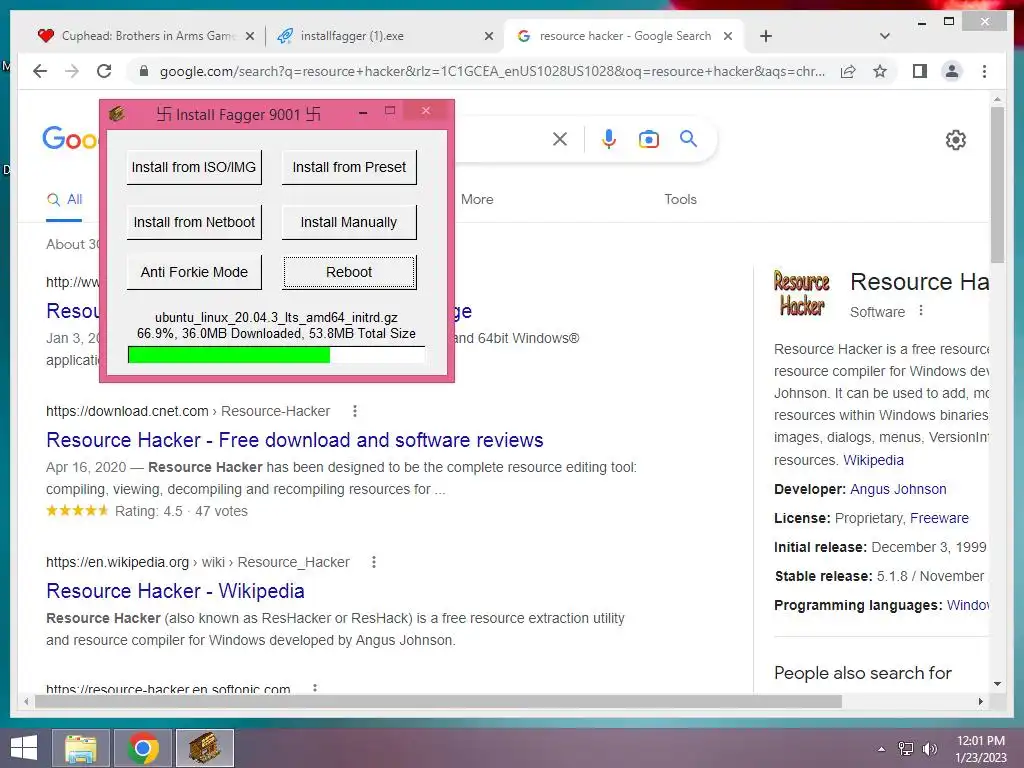
Task: Open File Explorer from the taskbar
Action: 81,748
